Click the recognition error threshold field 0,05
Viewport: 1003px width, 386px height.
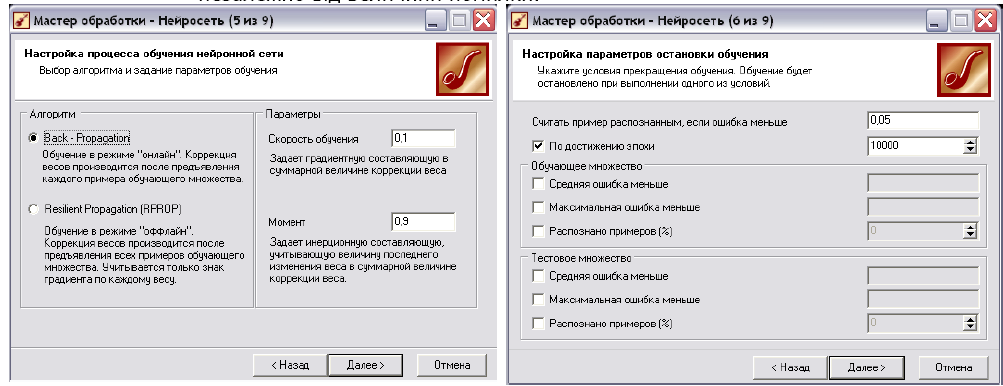(923, 120)
